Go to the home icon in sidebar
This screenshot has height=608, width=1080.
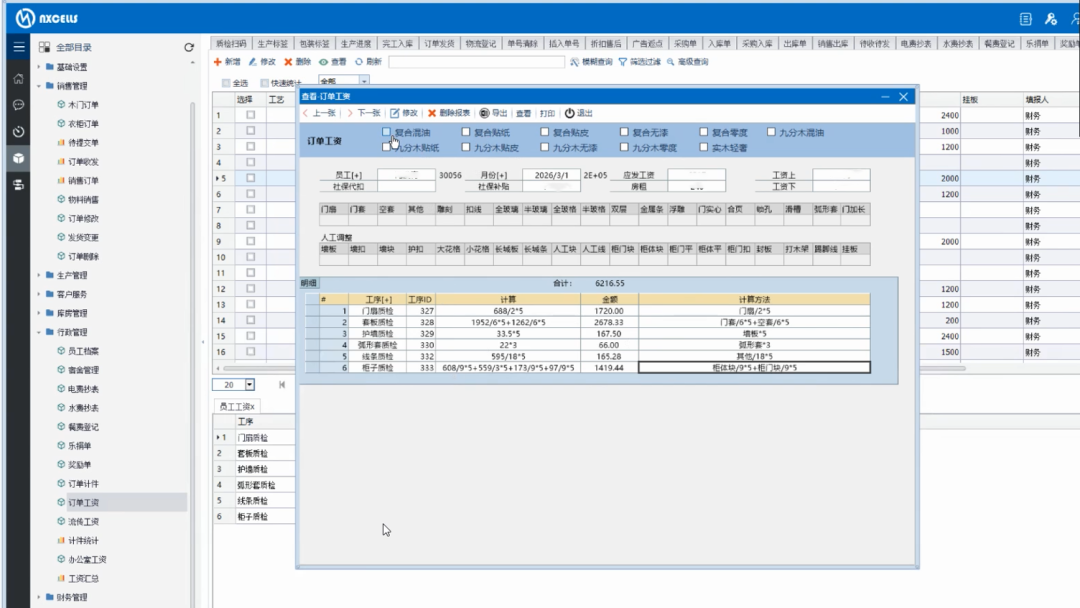click(19, 78)
